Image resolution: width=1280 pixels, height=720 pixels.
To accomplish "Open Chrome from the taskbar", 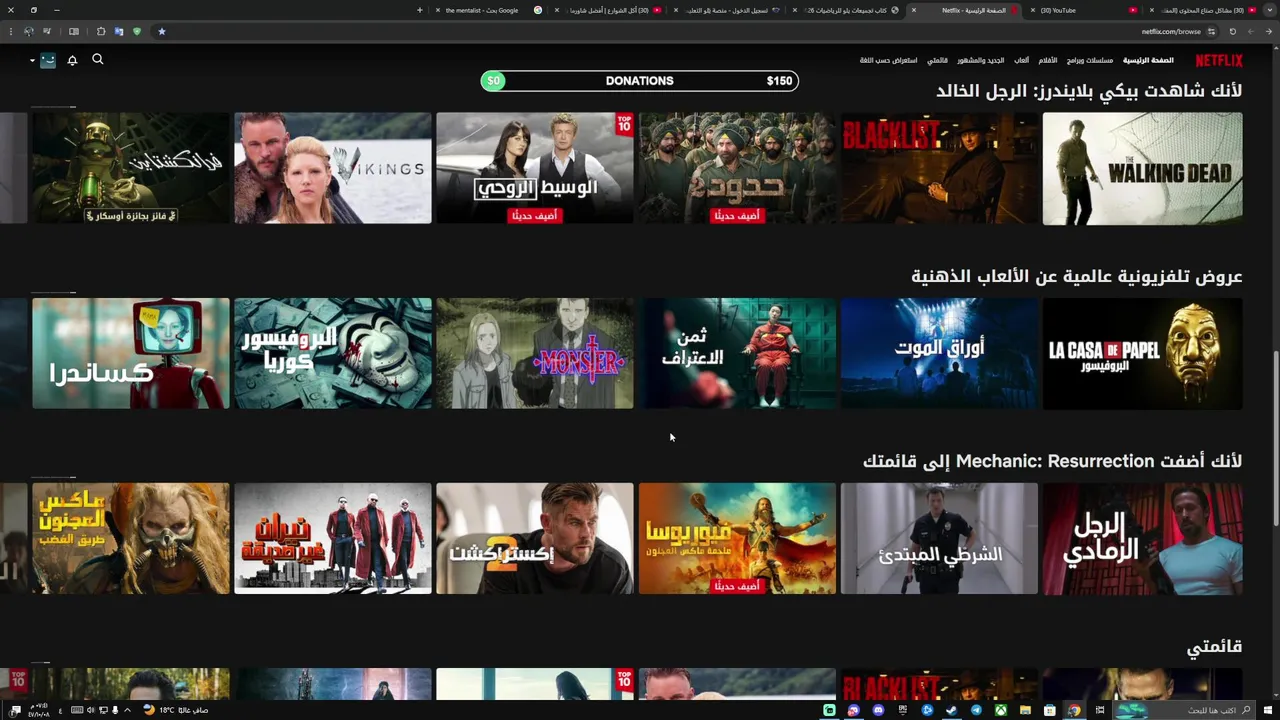I will 1074,710.
